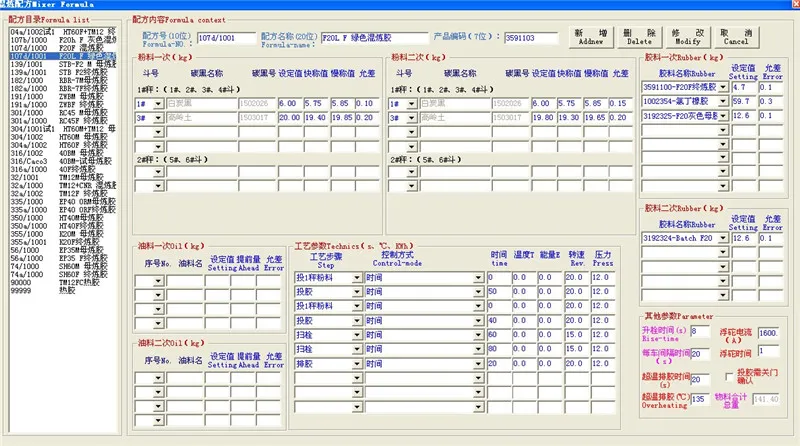Screen dimensions: 800x446
Task: Click the time value 50 in 工艺参数
Action: [x=498, y=292]
